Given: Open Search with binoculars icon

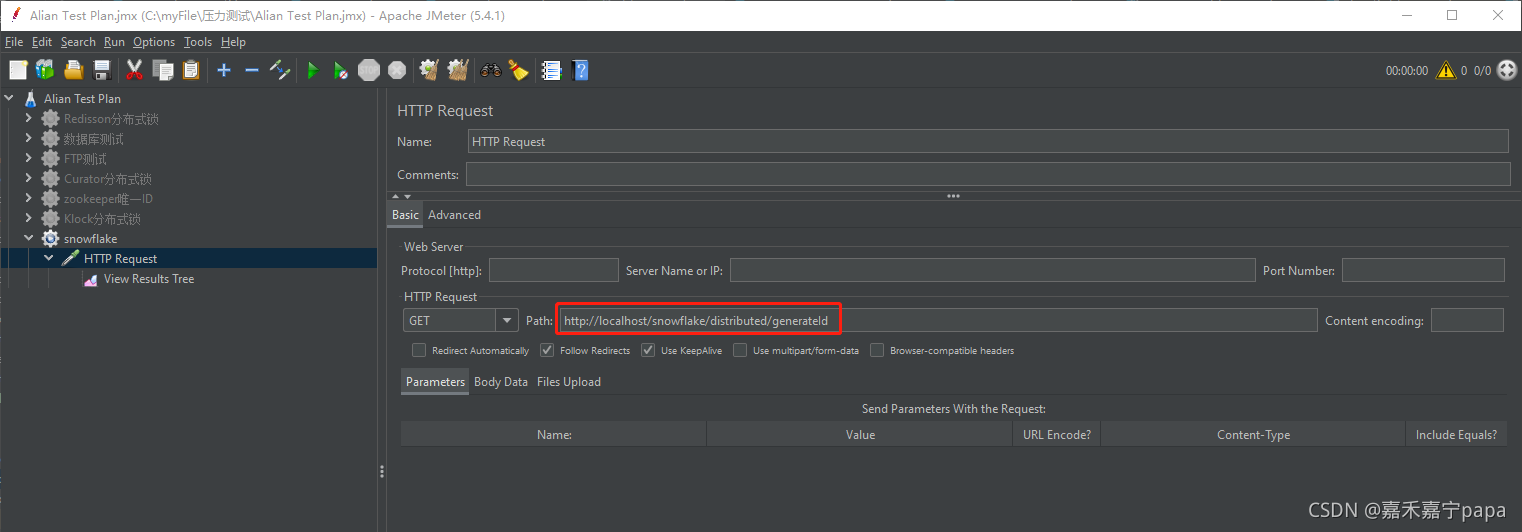Looking at the screenshot, I should coord(491,70).
